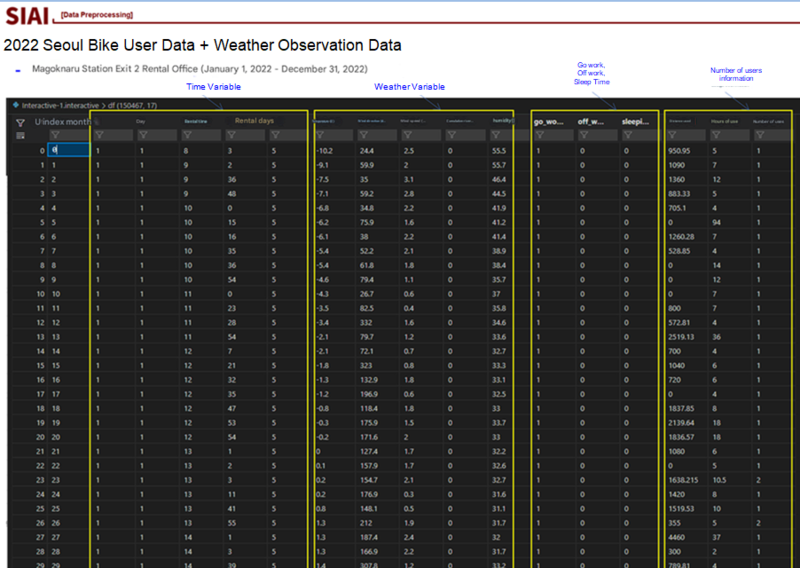Click the selected index cell in row 0
This screenshot has height=568, width=800.
click(69, 150)
